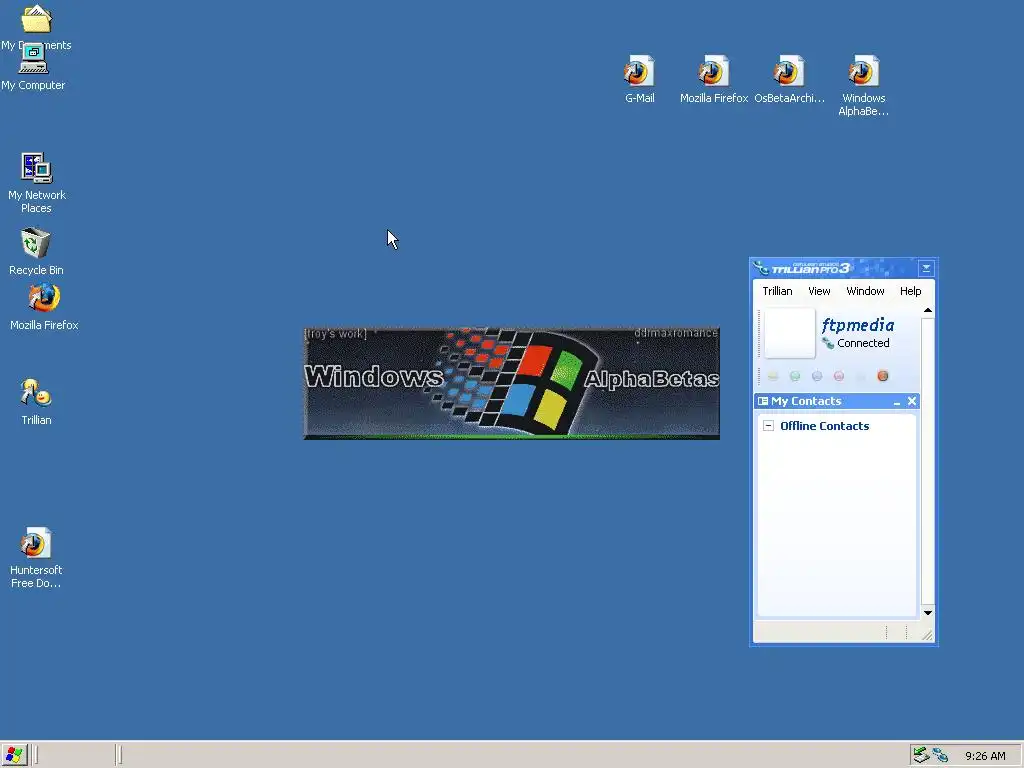
Task: Open the Window menu in Trillian
Action: point(865,291)
